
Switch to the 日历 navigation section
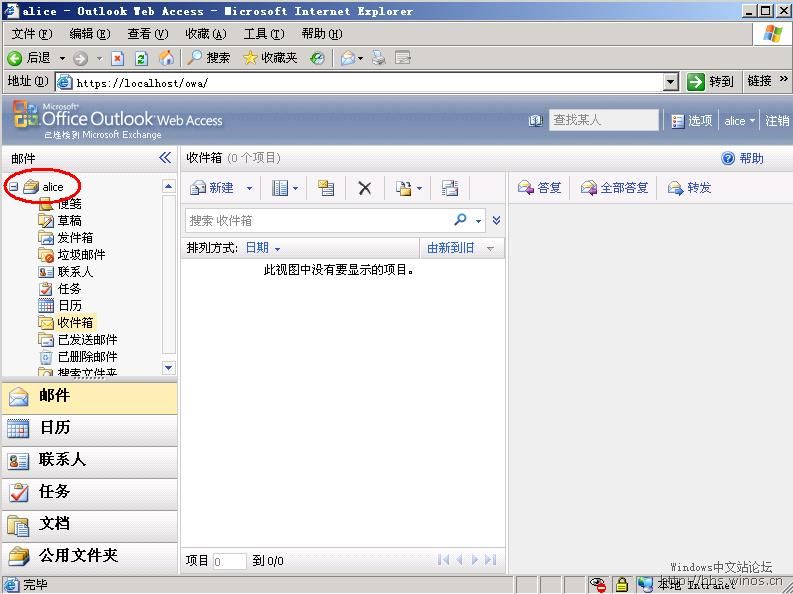[55, 428]
